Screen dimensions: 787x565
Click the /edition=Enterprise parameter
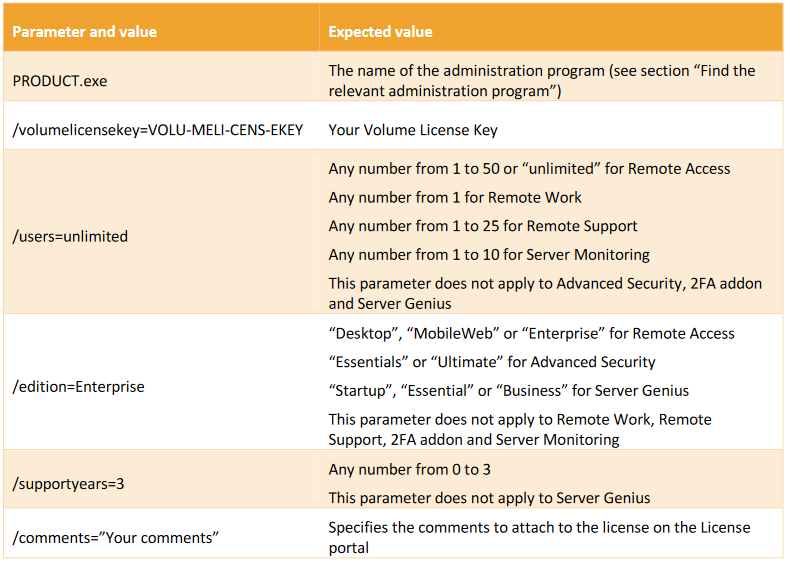[x=78, y=387]
